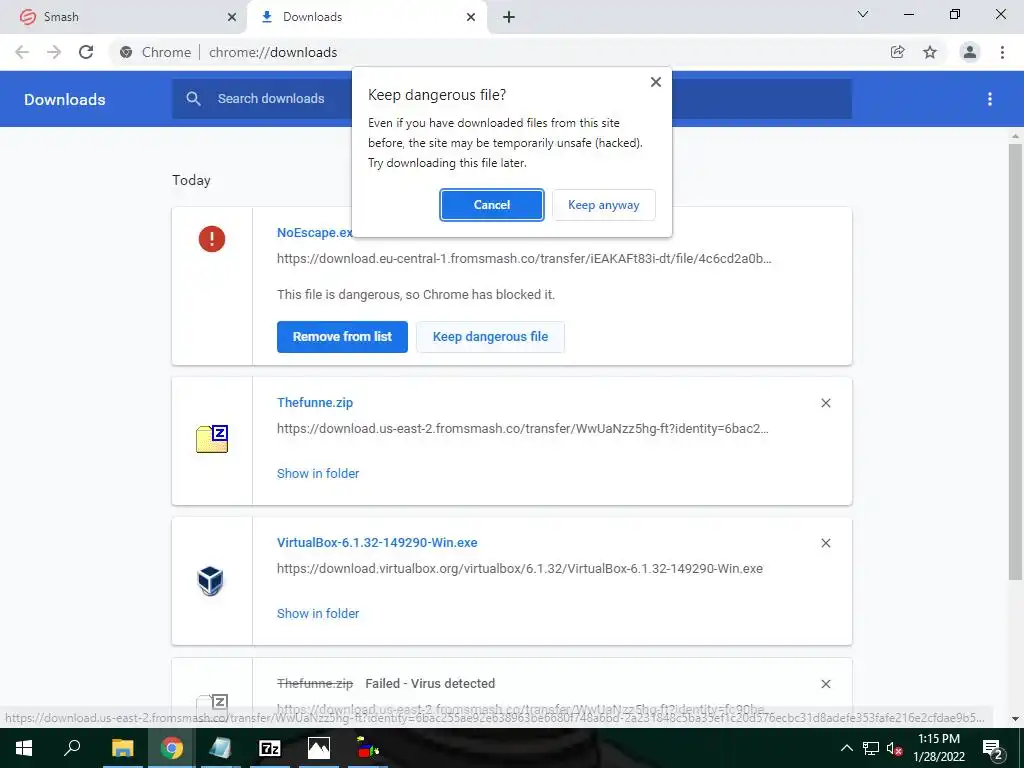The height and width of the screenshot is (768, 1024).
Task: Show hidden system tray icons
Action: (846, 748)
